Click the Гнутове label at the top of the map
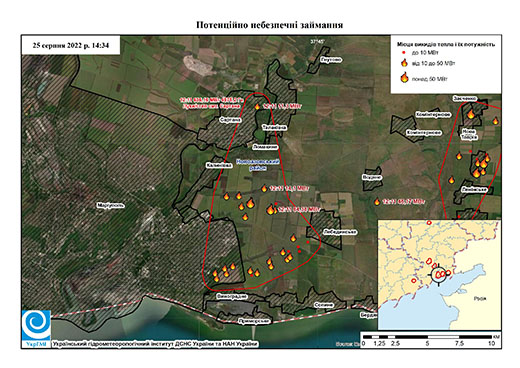 coord(331,60)
